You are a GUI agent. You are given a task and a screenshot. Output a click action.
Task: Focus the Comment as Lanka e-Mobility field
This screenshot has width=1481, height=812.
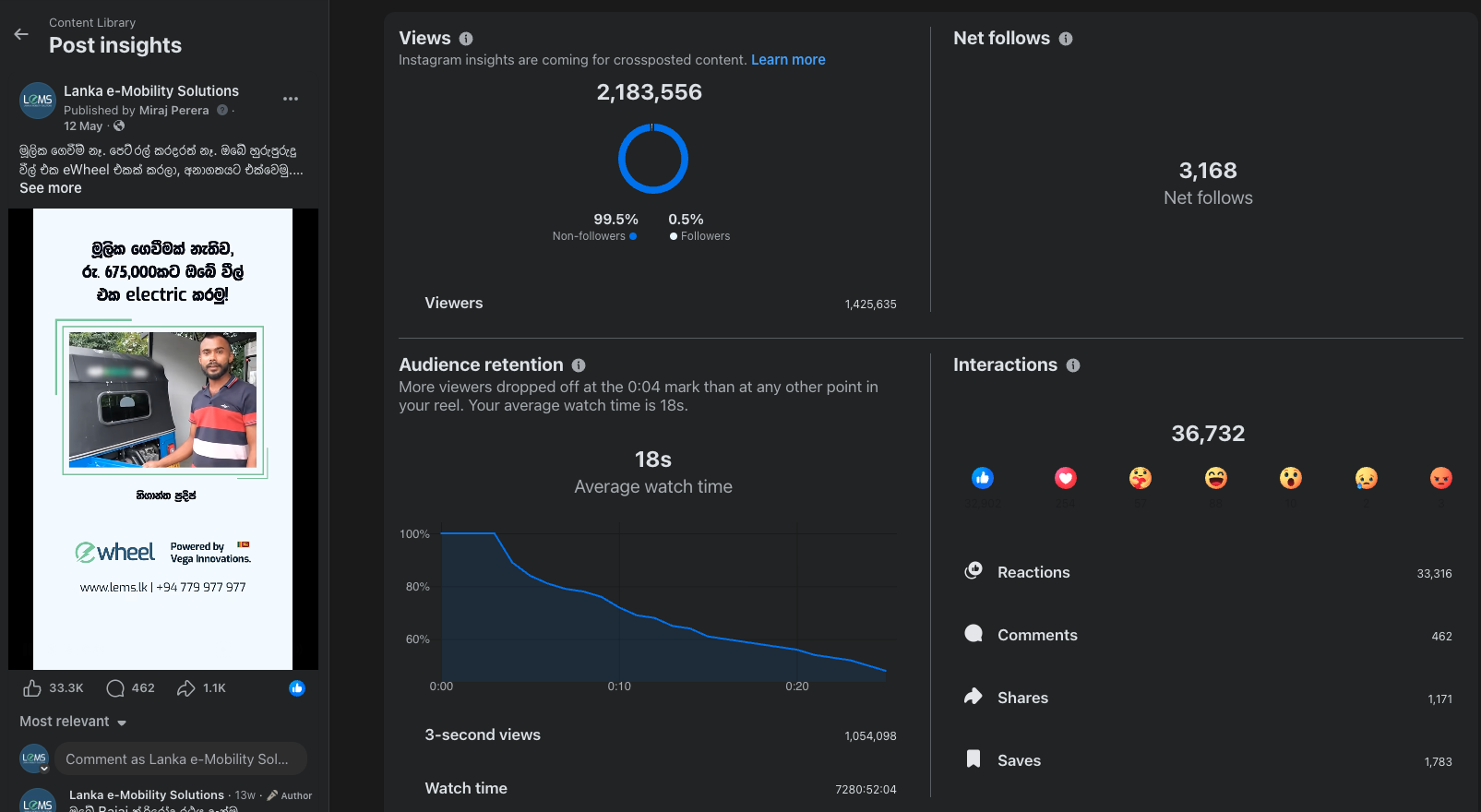(181, 759)
